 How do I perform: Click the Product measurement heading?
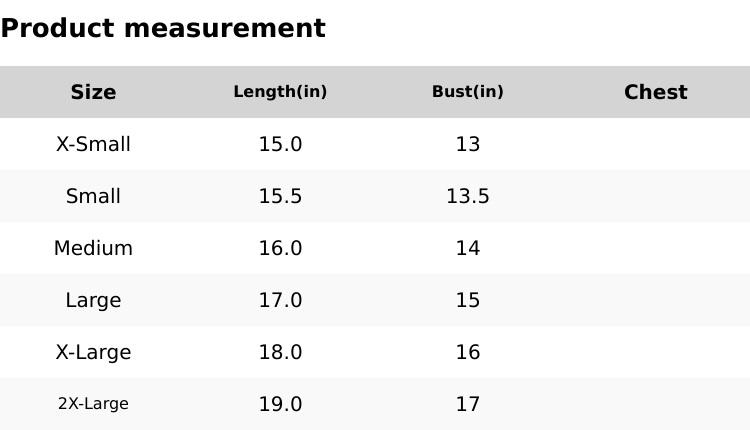click(163, 28)
